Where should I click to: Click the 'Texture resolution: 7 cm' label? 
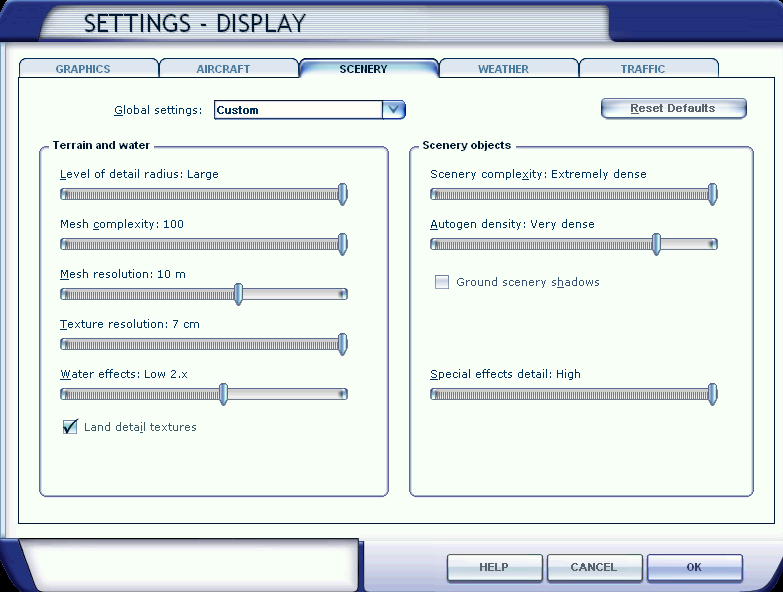tap(130, 324)
